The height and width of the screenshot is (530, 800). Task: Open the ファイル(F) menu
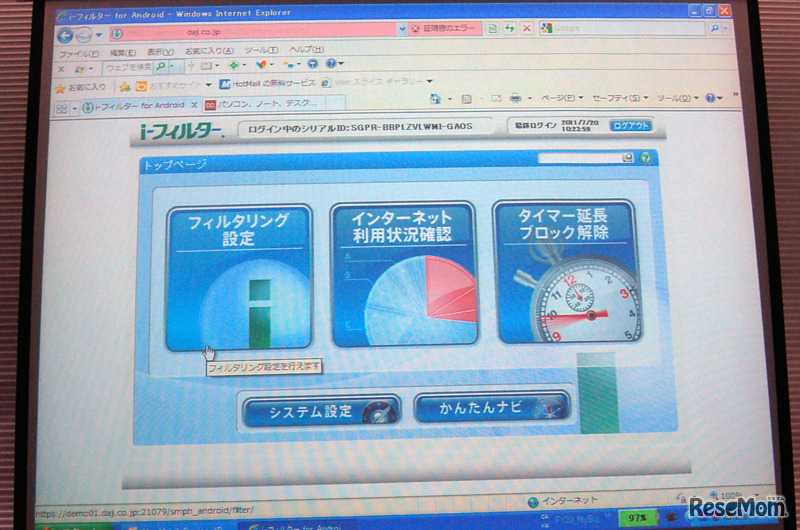tap(78, 54)
